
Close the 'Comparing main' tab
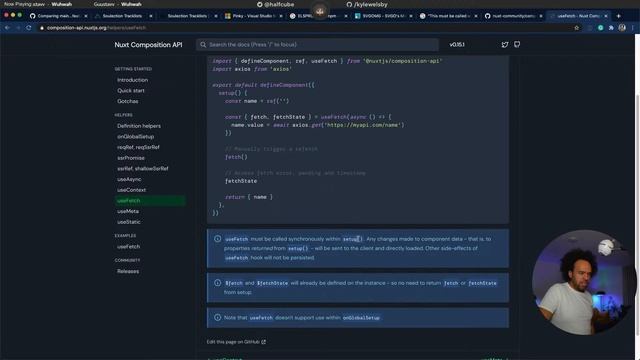tap(86, 16)
